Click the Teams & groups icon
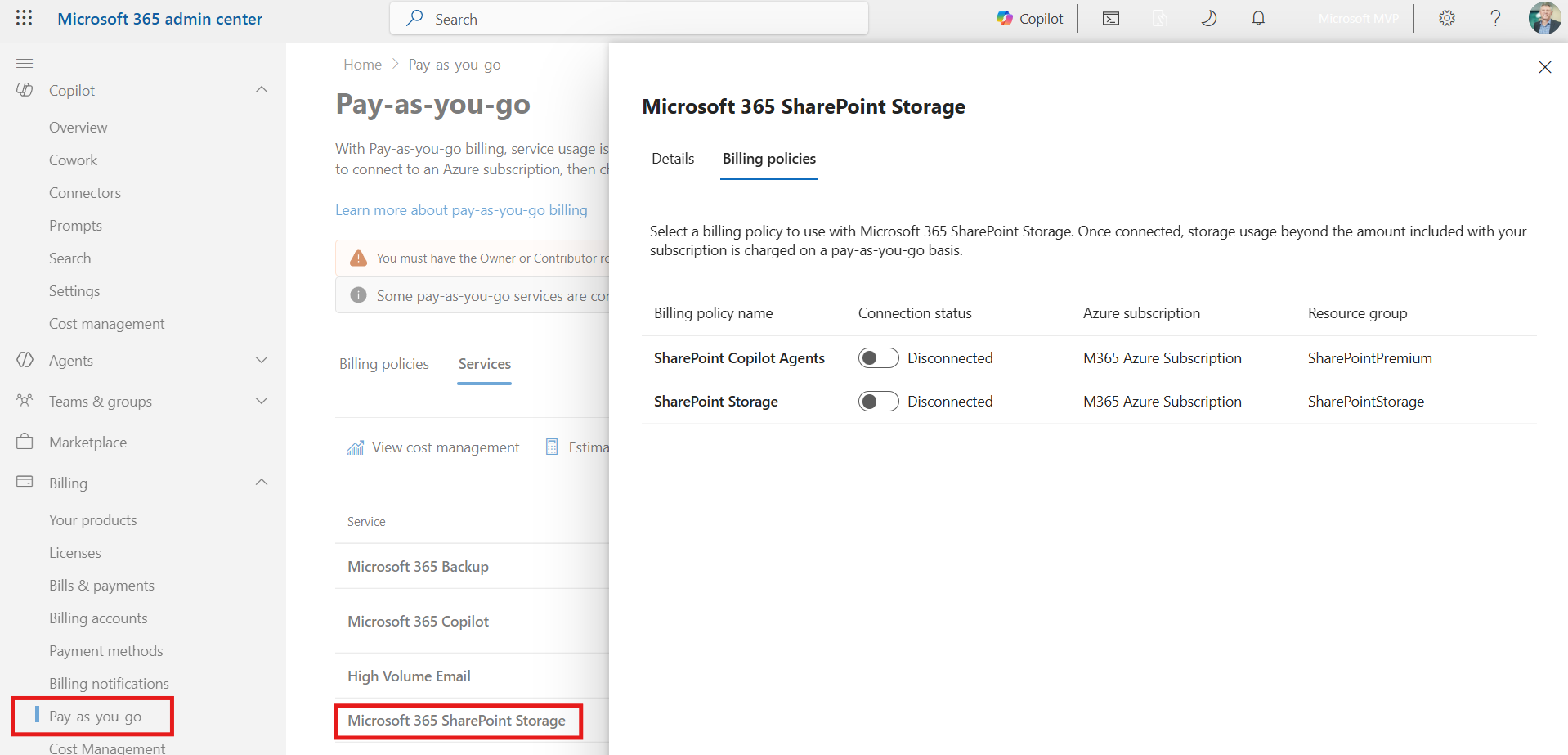Screen dimensions: 1568x755 tap(25, 400)
